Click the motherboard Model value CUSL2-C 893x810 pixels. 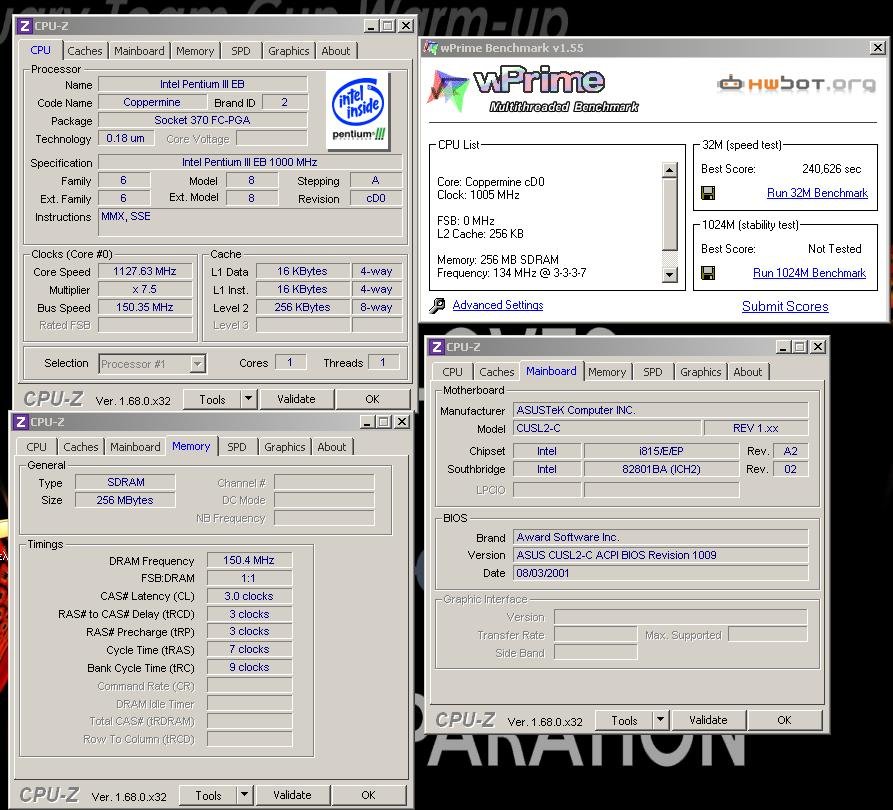(607, 428)
